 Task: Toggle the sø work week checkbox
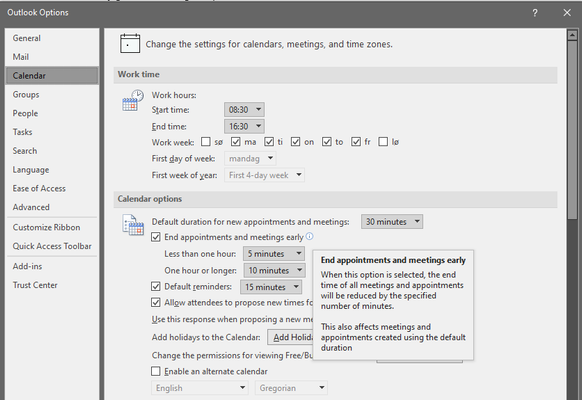(205, 142)
